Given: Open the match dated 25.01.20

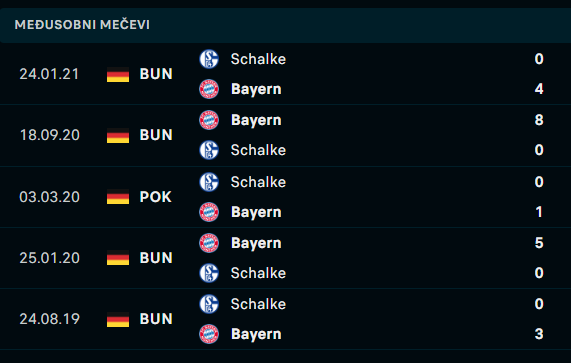Looking at the screenshot, I should click(286, 258).
